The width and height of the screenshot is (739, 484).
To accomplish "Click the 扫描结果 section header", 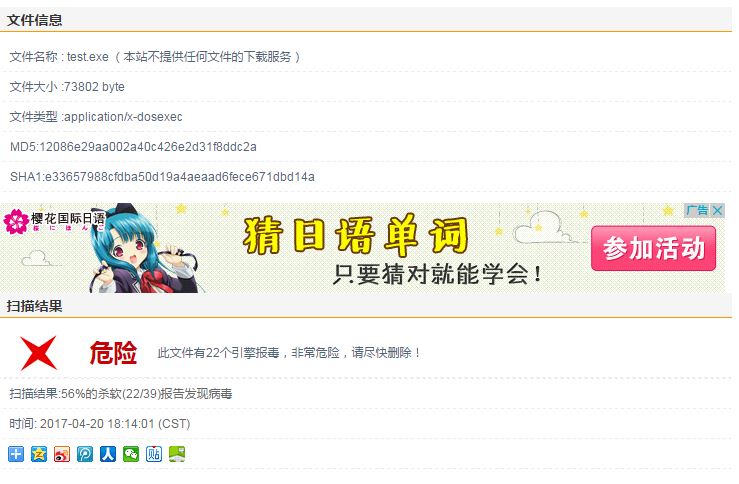I will pyautogui.click(x=34, y=306).
